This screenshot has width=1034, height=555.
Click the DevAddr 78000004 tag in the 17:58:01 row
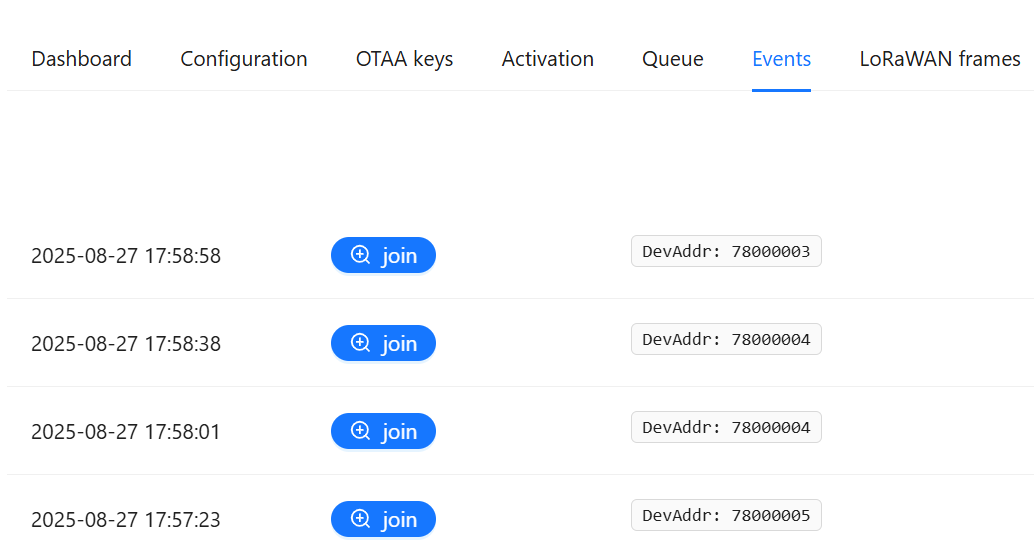pos(726,427)
